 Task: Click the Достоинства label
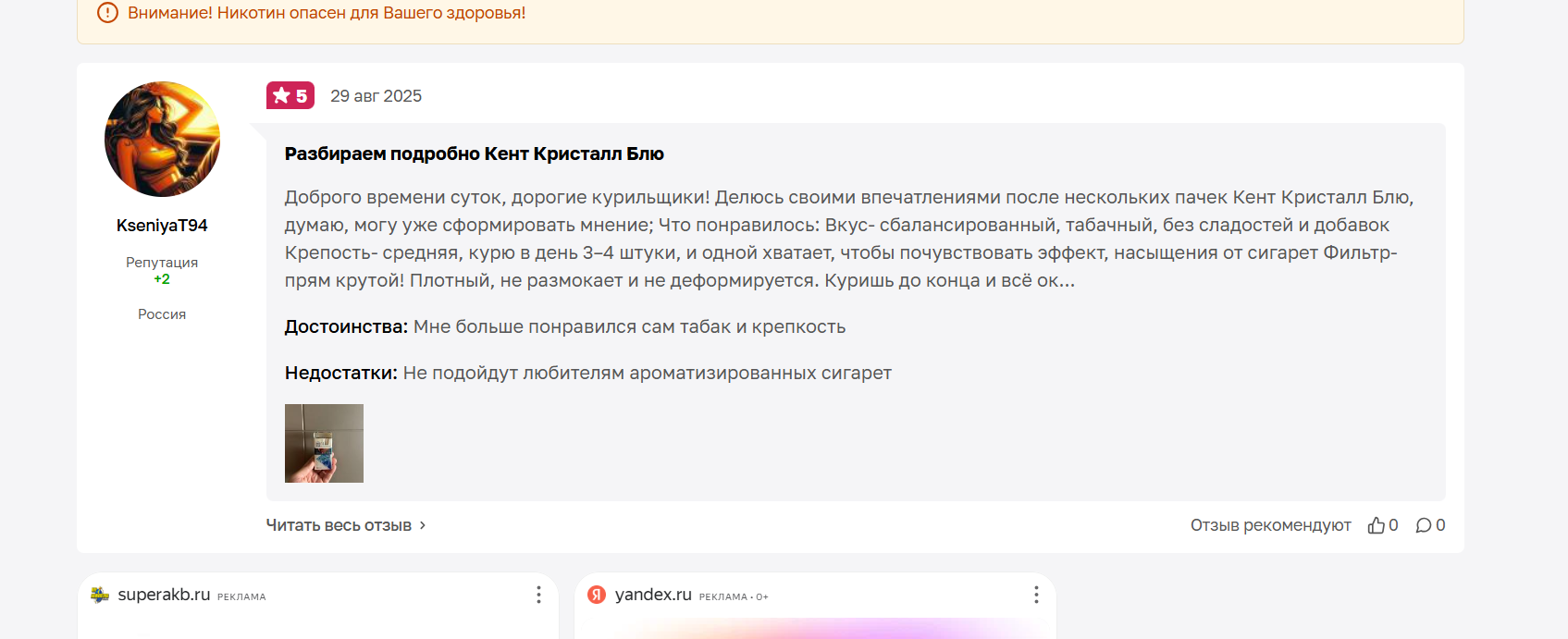pyautogui.click(x=346, y=326)
